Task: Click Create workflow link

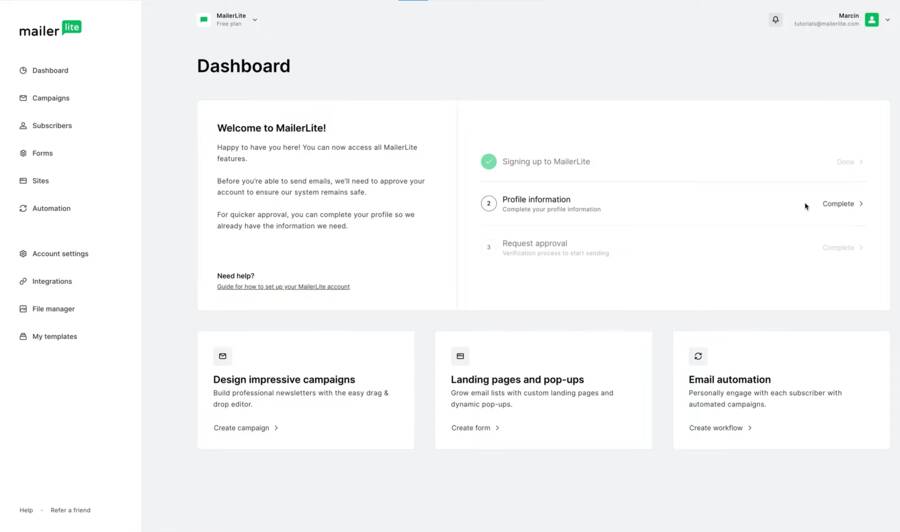Action: coord(716,428)
